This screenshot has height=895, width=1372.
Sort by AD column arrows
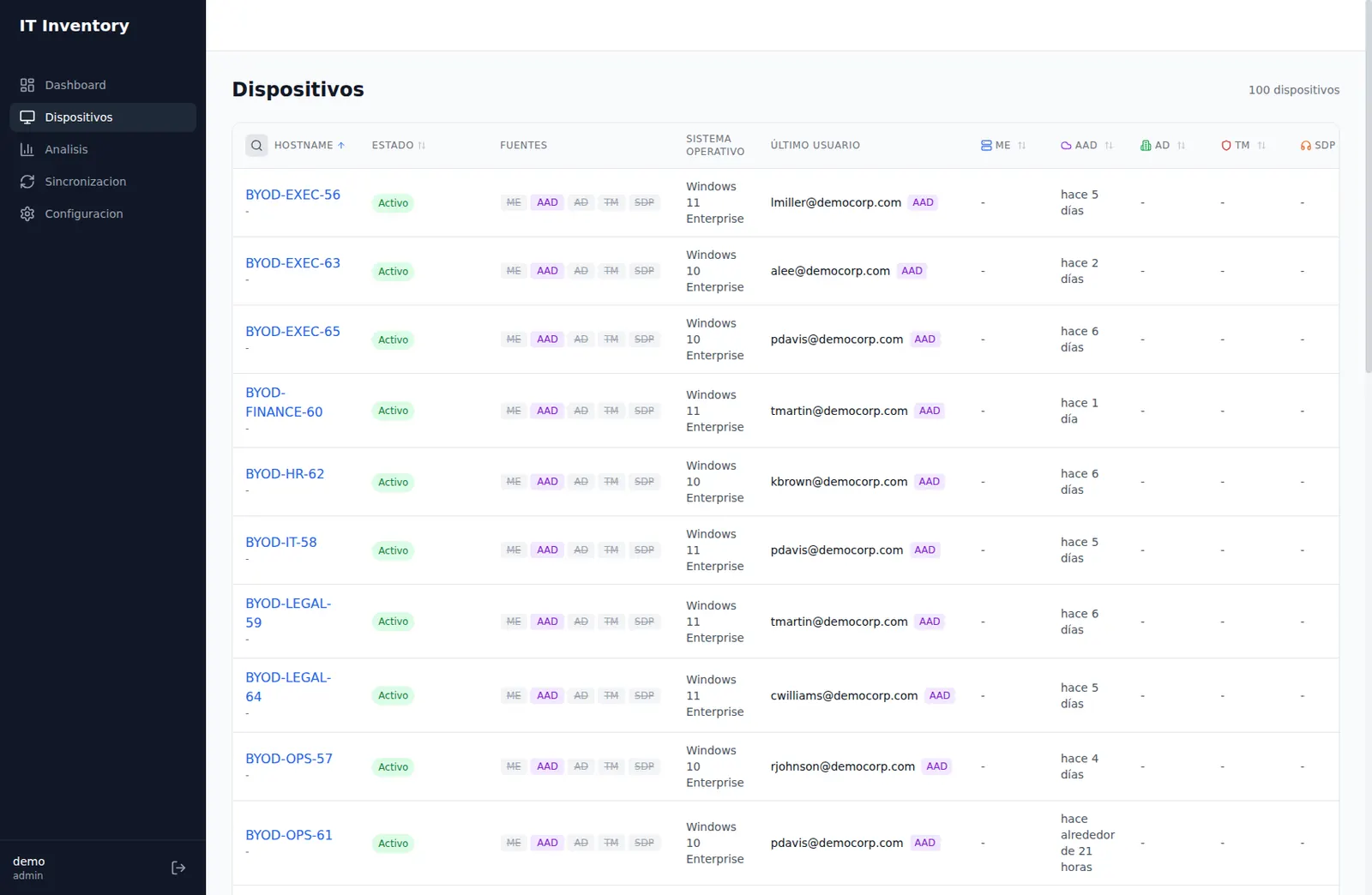pyautogui.click(x=1181, y=146)
